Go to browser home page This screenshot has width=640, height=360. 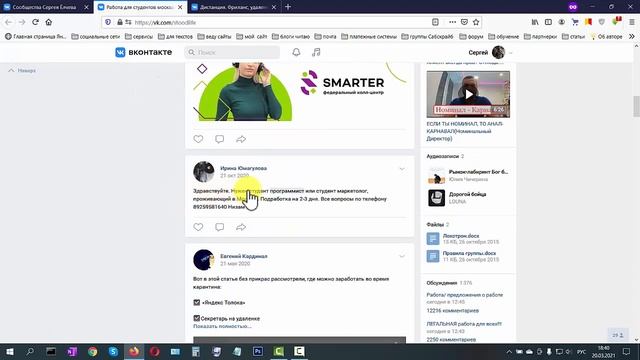coord(49,22)
